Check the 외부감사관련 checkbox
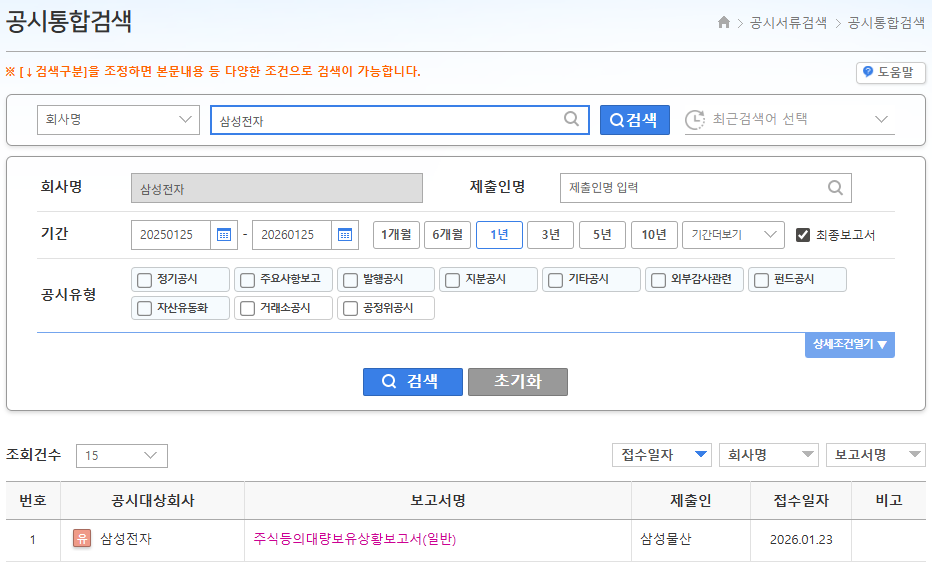The height and width of the screenshot is (562, 932). [659, 280]
